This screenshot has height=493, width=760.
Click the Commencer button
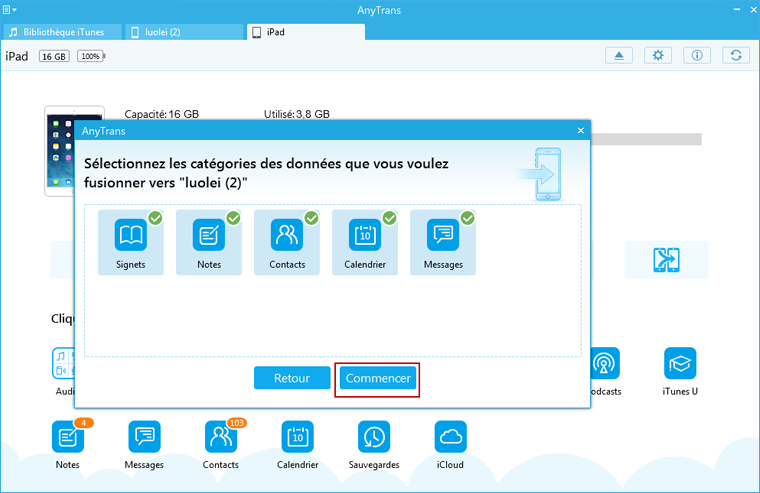[x=378, y=378]
